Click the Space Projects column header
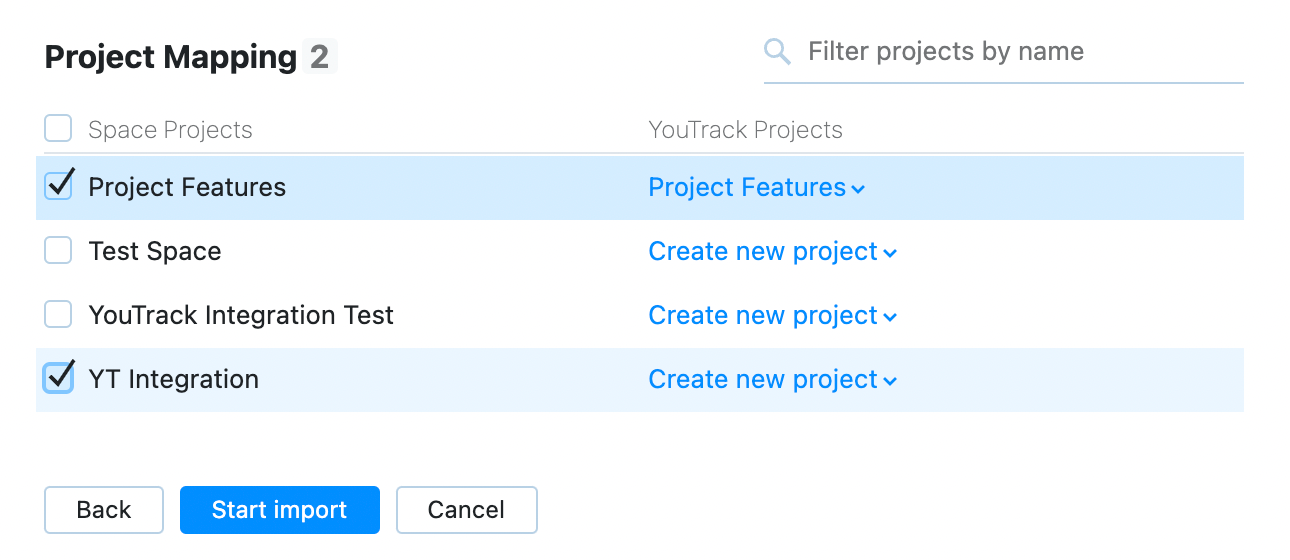This screenshot has height=560, width=1290. tap(170, 130)
